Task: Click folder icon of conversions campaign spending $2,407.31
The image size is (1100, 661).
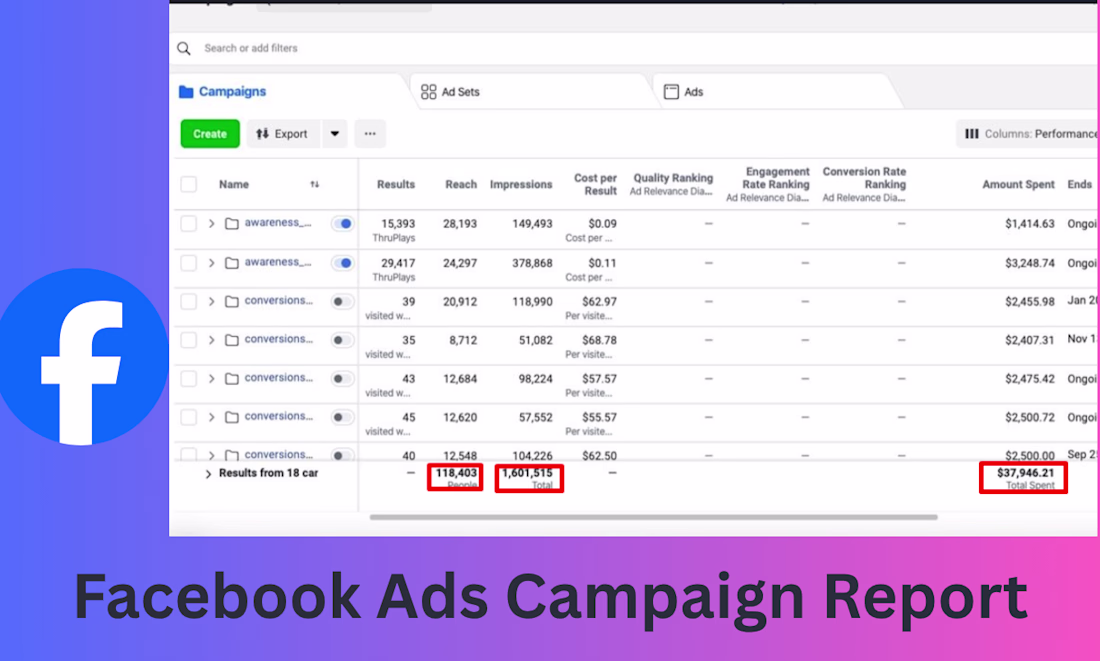Action: click(232, 340)
